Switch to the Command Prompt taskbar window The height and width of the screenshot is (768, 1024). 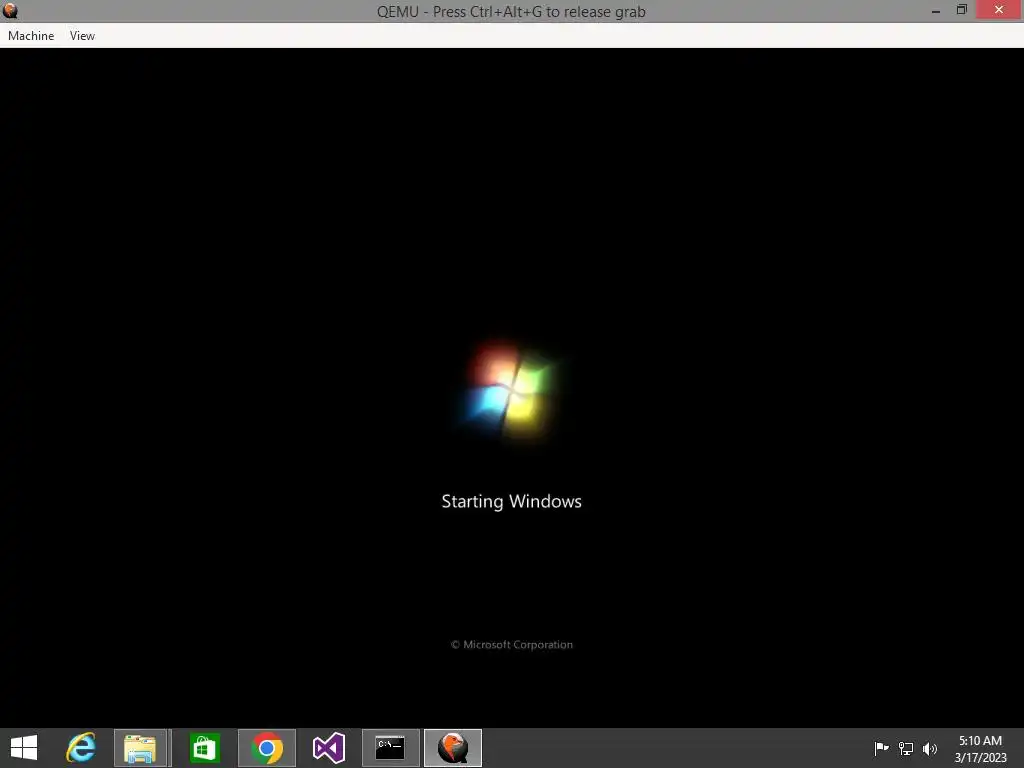coord(391,748)
